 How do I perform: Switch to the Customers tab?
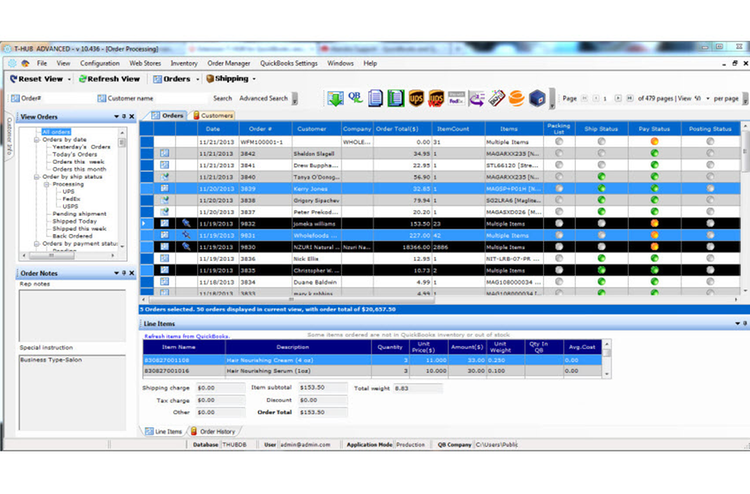coord(213,115)
